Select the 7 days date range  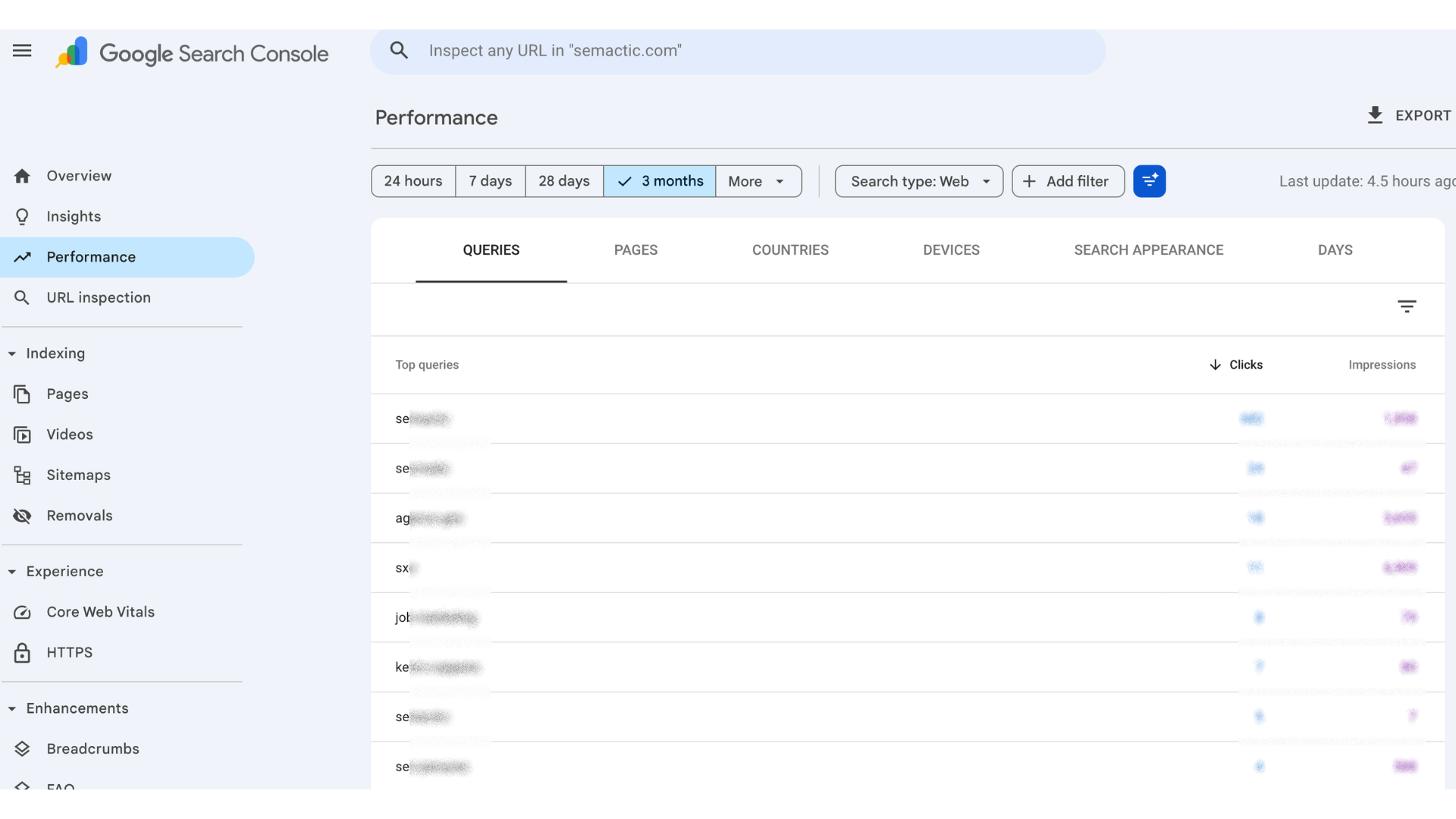click(x=490, y=181)
